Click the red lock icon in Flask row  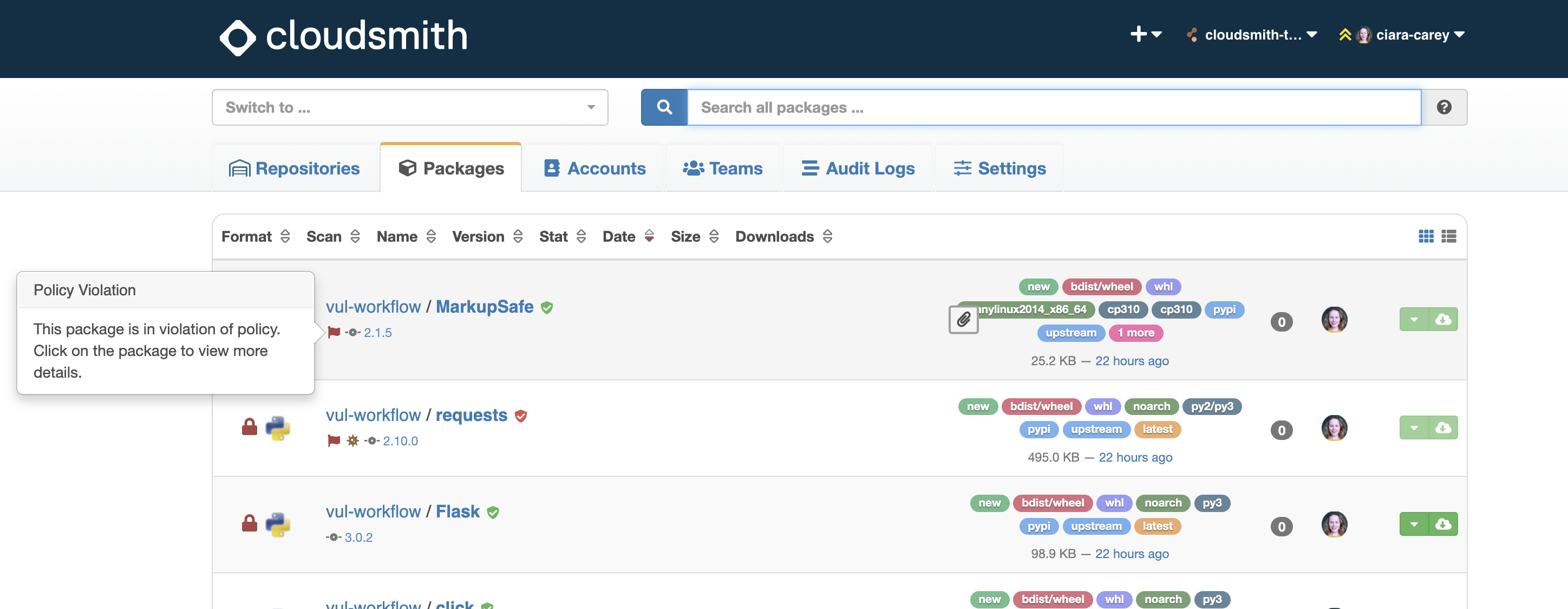[x=250, y=523]
